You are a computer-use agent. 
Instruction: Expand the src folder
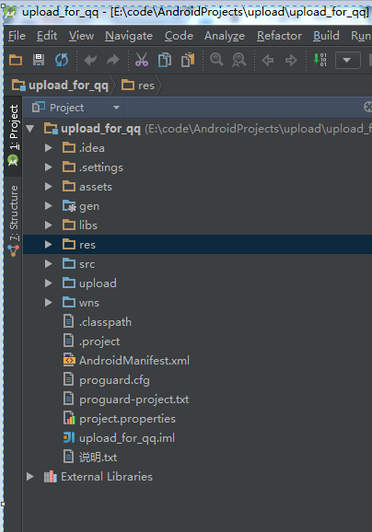pos(49,264)
